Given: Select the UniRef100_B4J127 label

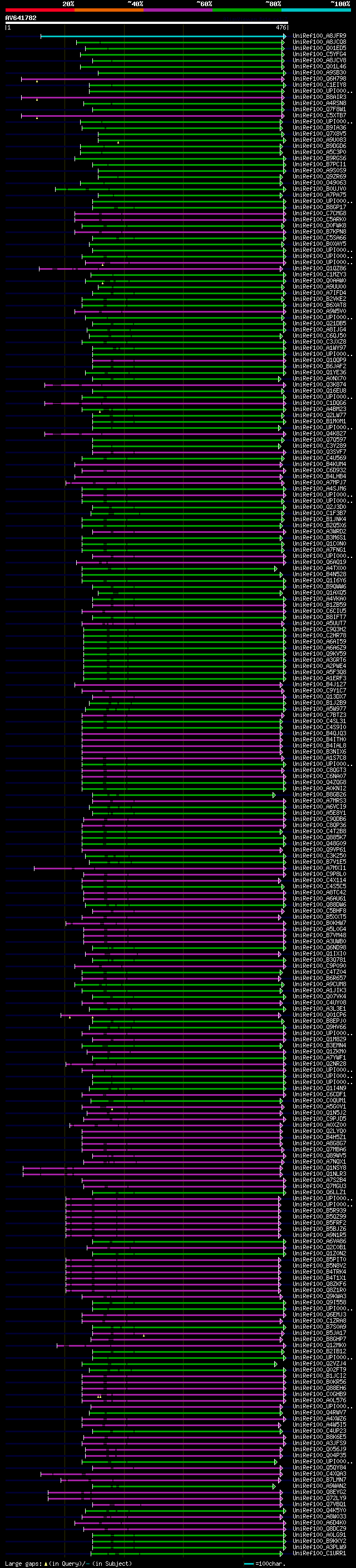Looking at the screenshot, I should (x=319, y=684).
